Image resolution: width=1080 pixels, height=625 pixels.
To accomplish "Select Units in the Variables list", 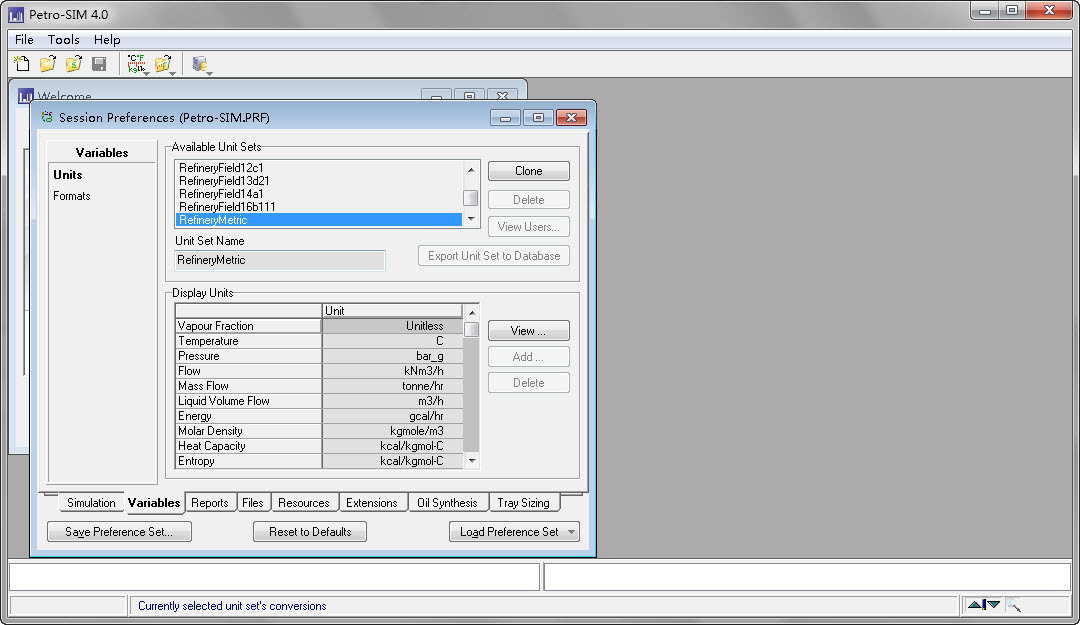I will tap(68, 175).
